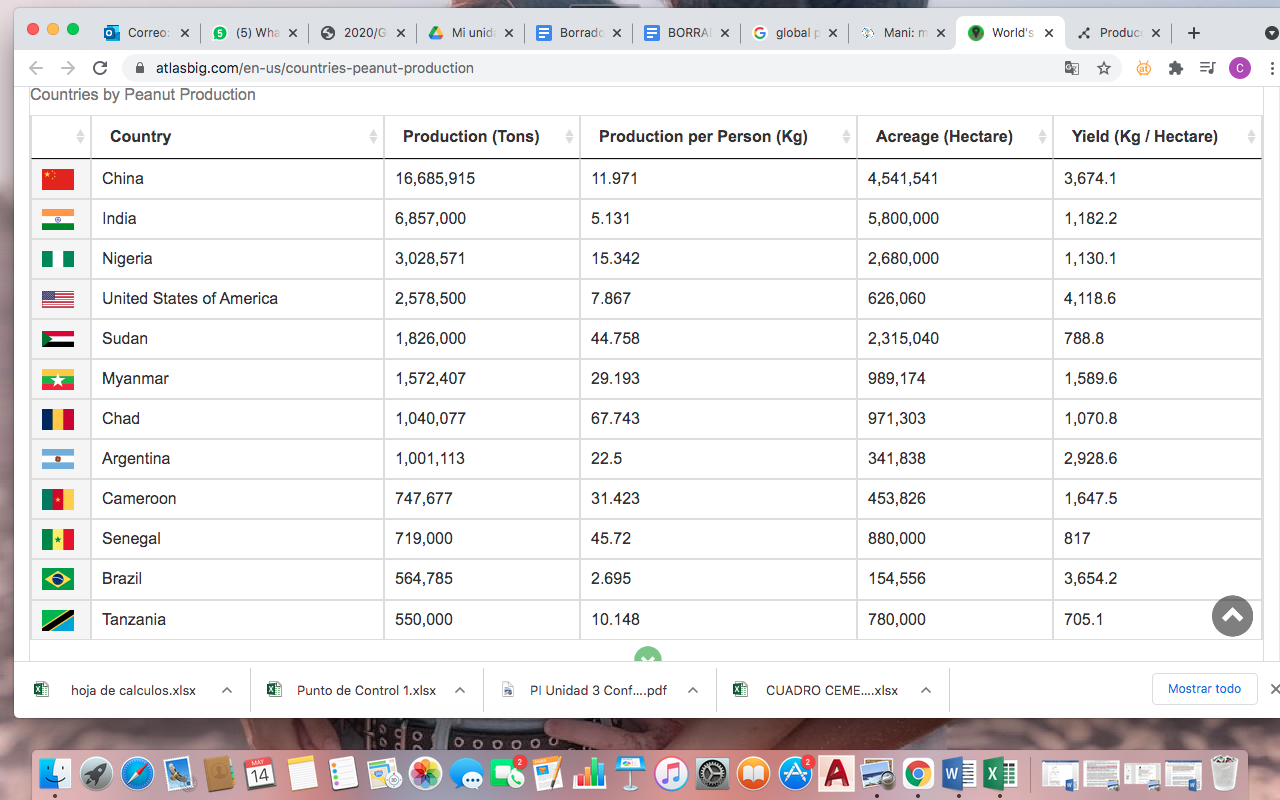Expand menu for Punto de Control 1.xlsx download
1280x800 pixels.
coord(460,690)
